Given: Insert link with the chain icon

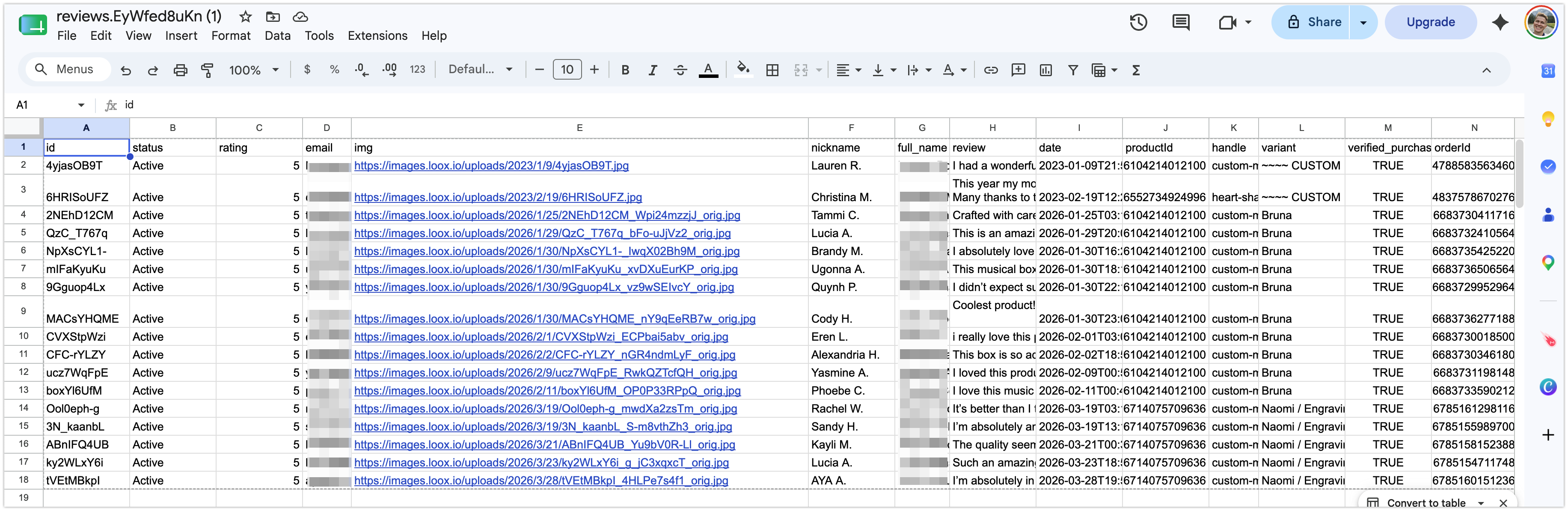Looking at the screenshot, I should [x=990, y=70].
